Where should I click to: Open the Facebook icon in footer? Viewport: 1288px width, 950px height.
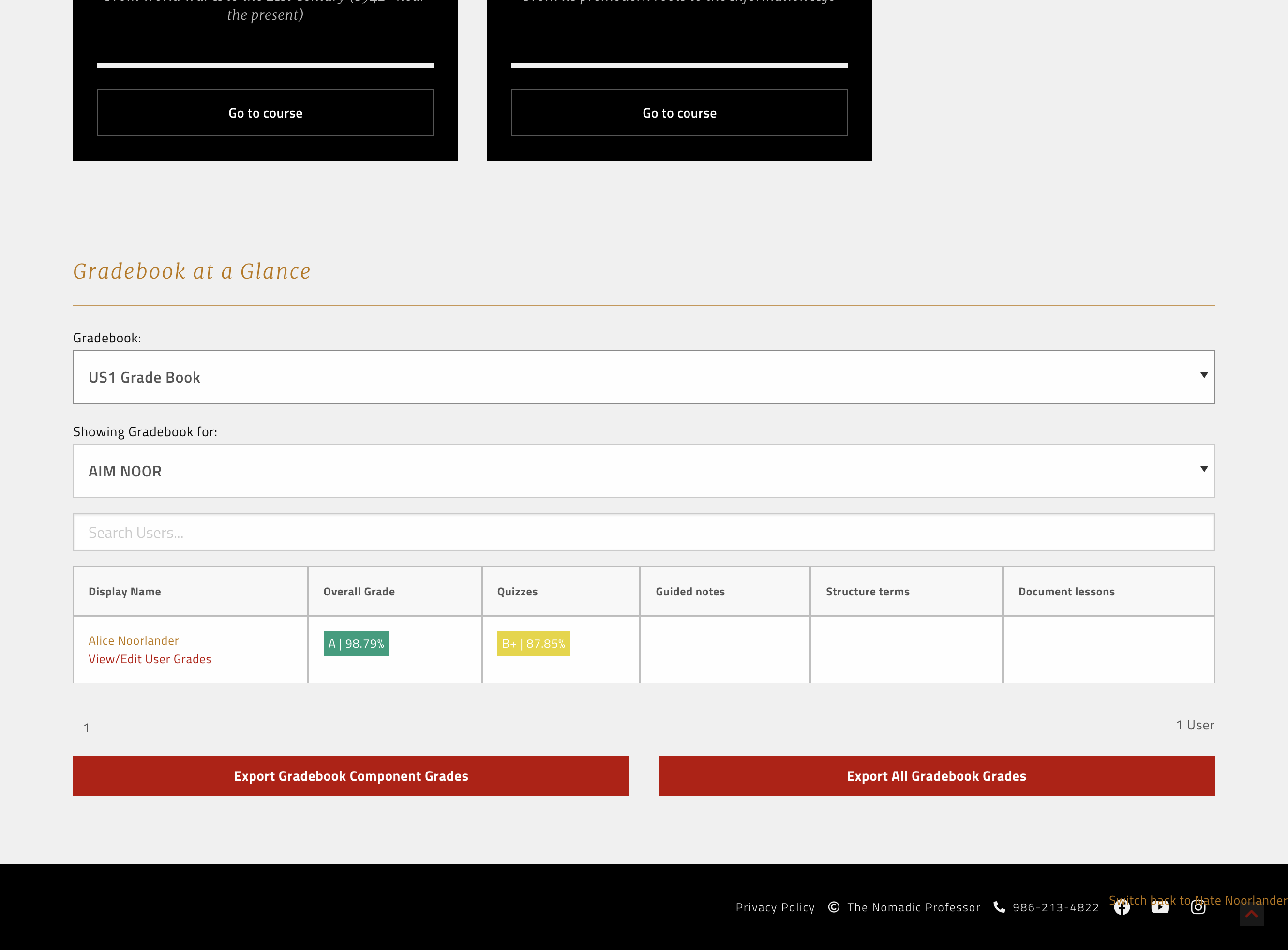[x=1122, y=907]
